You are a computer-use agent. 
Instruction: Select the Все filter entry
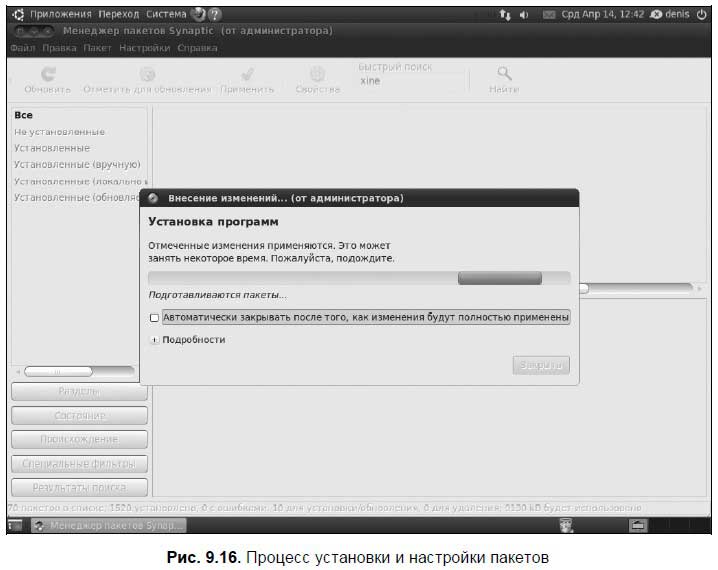click(x=23, y=115)
